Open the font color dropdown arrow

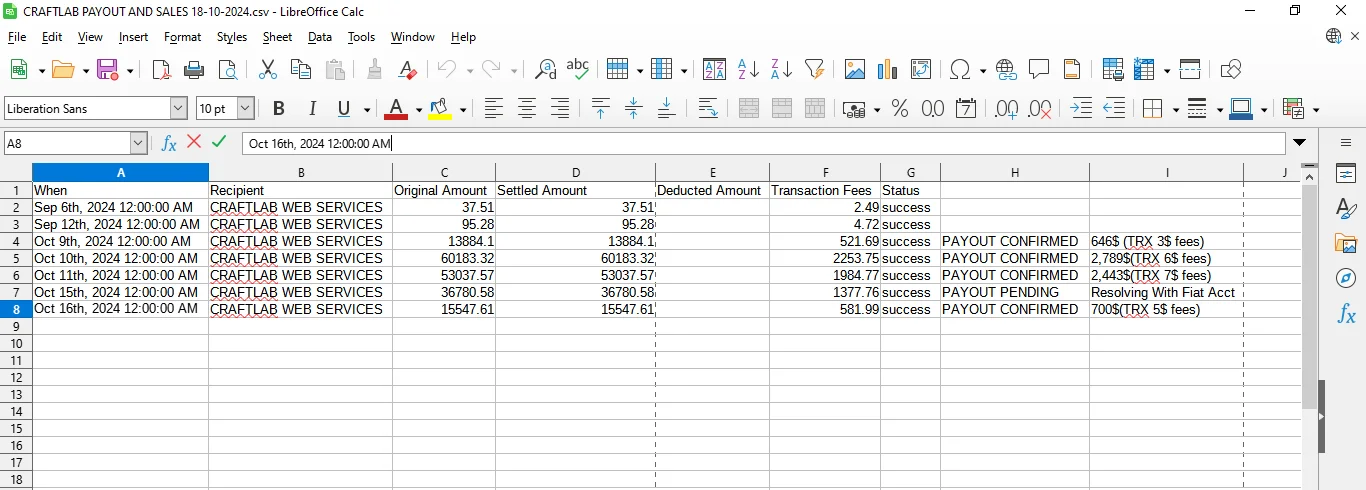click(419, 109)
